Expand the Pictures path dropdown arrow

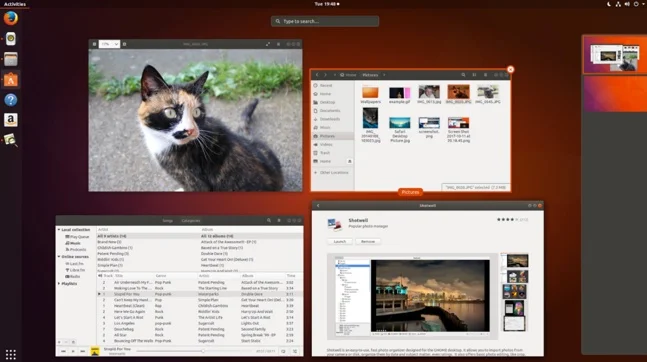[x=384, y=75]
